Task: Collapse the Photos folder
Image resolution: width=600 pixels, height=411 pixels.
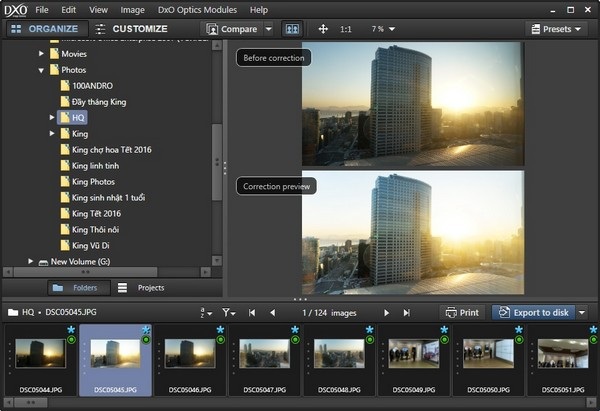Action: pyautogui.click(x=41, y=70)
